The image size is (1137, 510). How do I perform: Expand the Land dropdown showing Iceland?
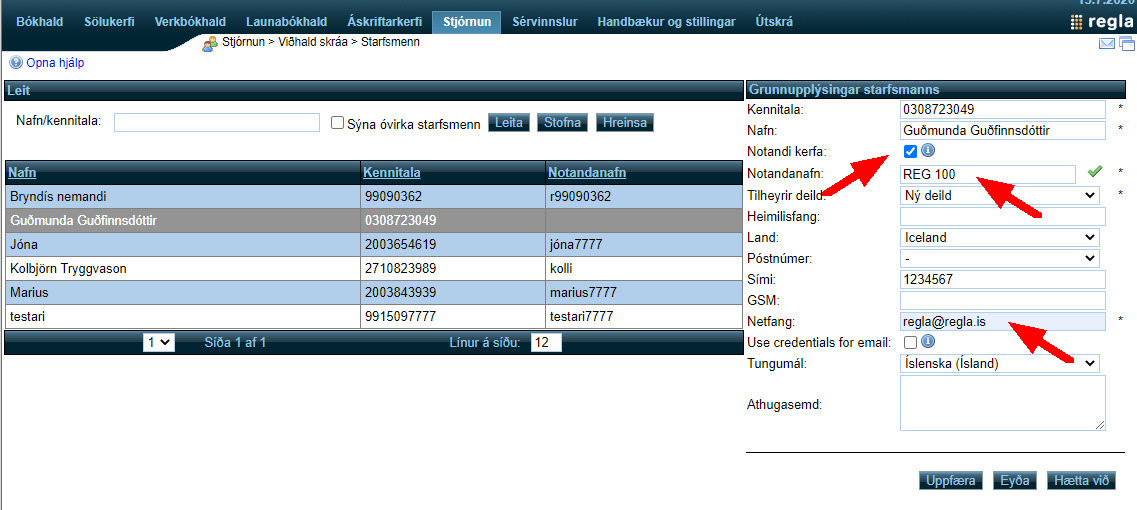pyautogui.click(x=999, y=237)
